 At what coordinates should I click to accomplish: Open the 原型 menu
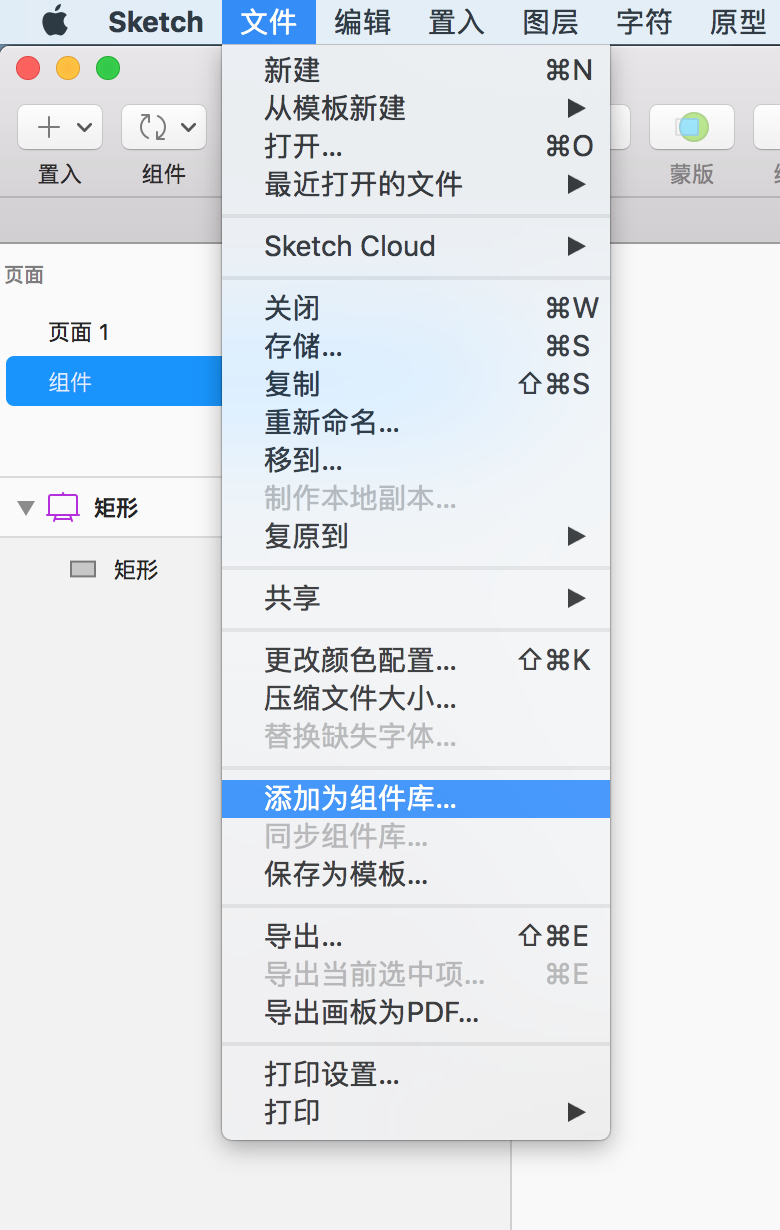coord(738,21)
